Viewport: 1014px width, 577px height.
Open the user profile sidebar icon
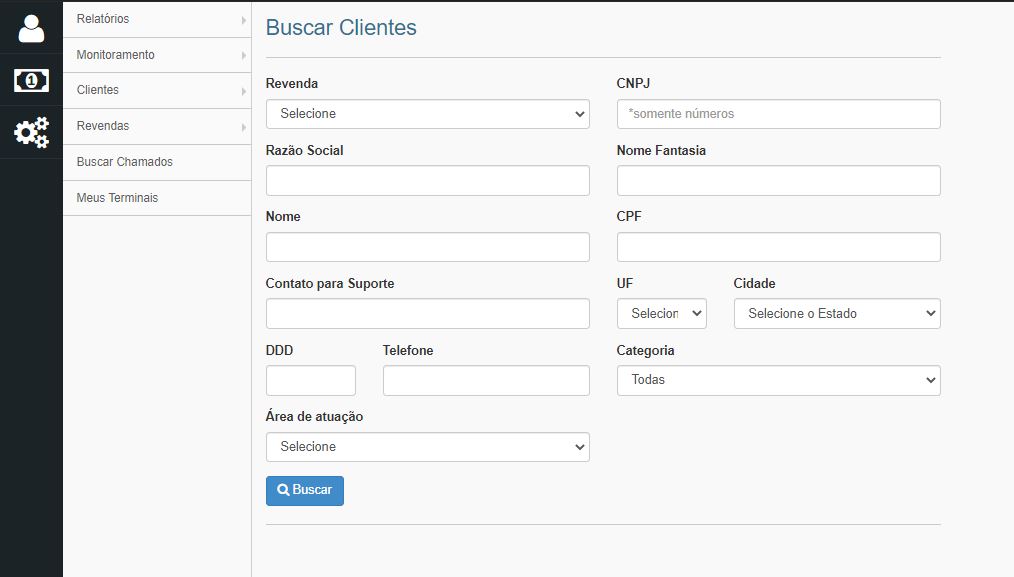pos(30,28)
